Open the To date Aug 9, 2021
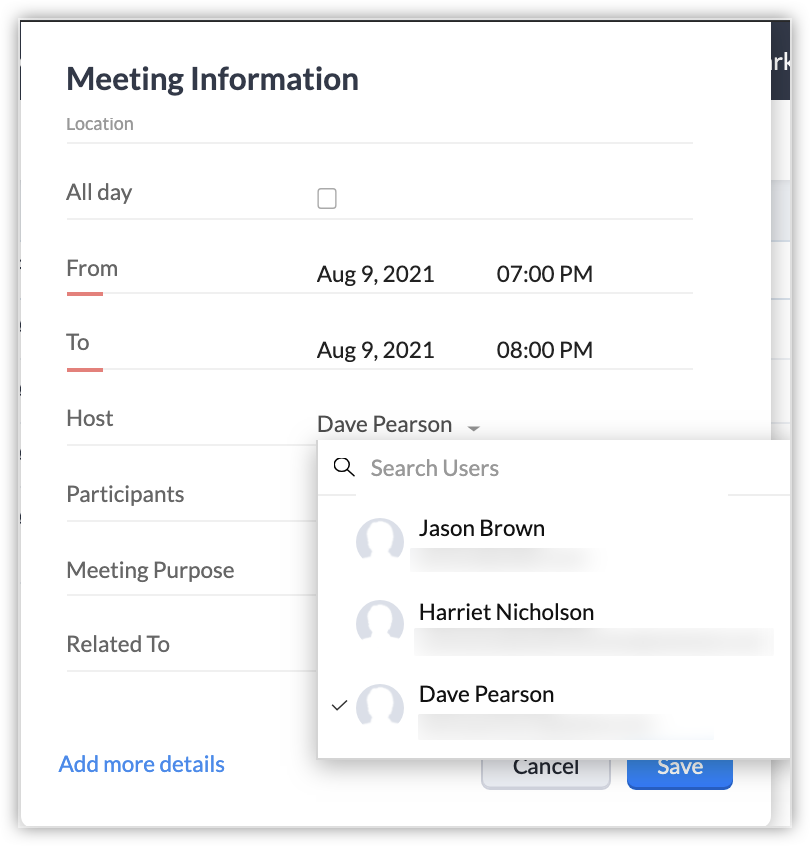This screenshot has height=846, width=810. [x=376, y=350]
